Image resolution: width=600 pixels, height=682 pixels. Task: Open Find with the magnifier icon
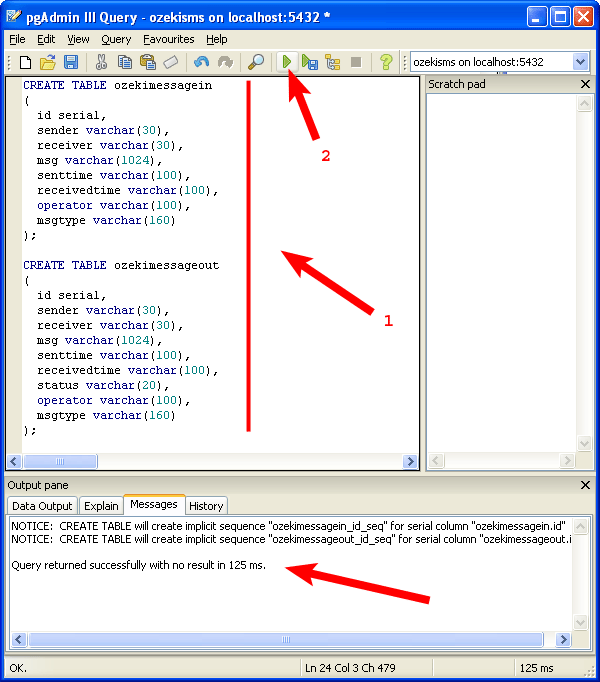click(256, 63)
